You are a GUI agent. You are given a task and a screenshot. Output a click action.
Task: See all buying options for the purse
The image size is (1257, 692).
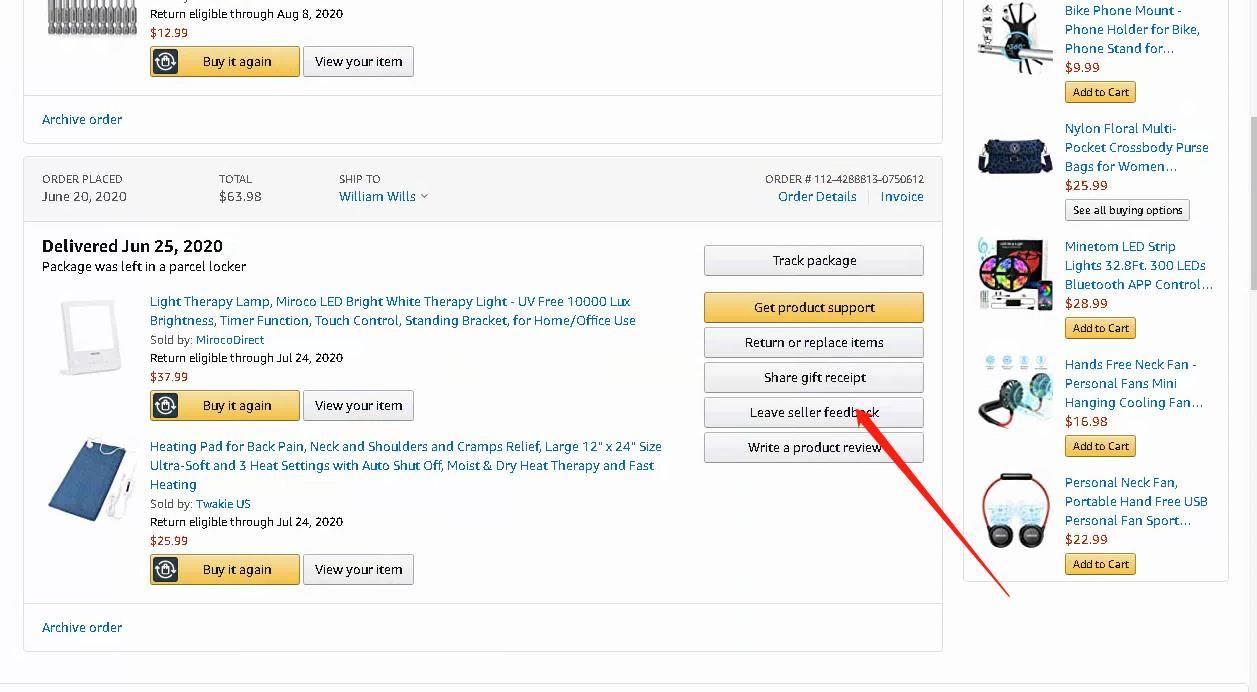click(x=1127, y=211)
